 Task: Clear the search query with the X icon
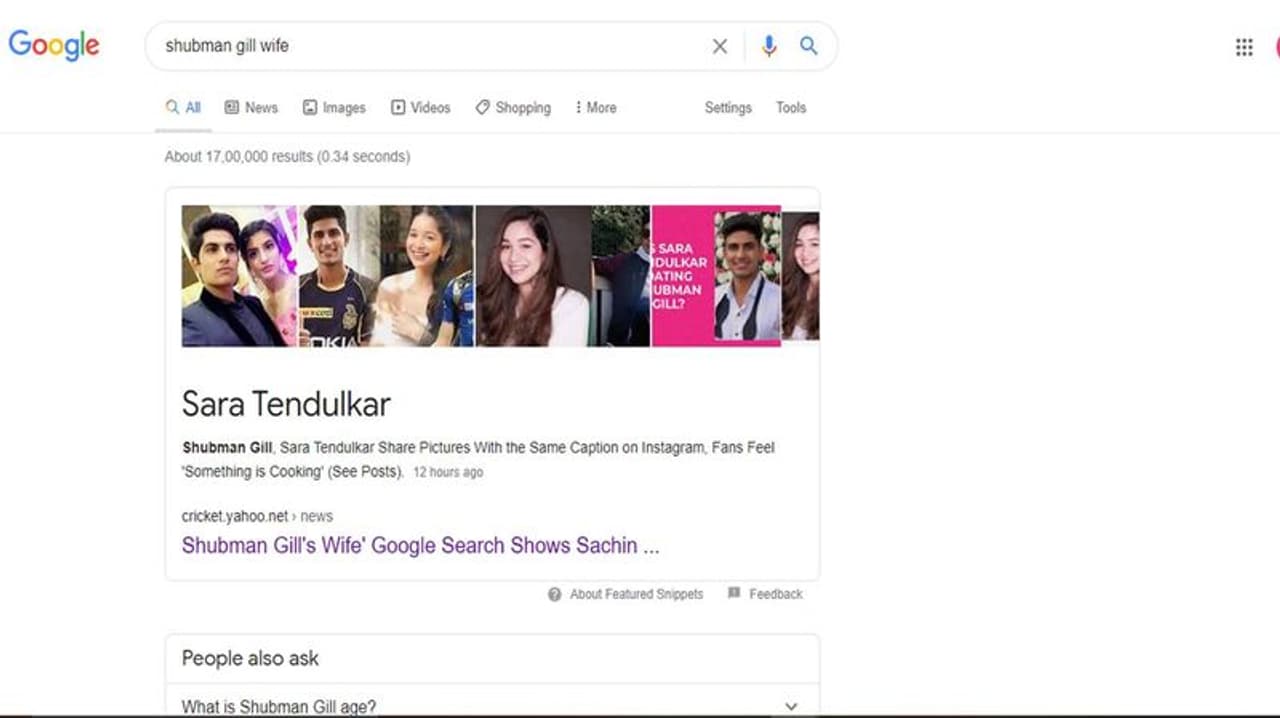[719, 46]
